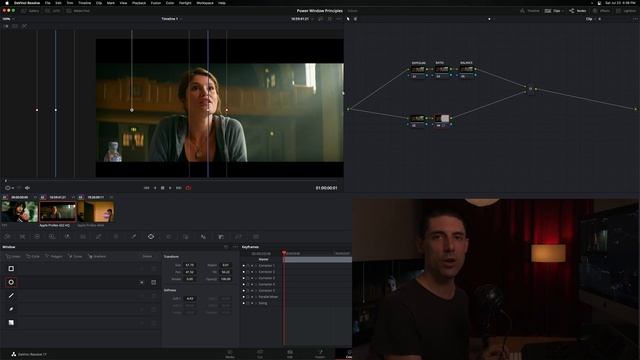This screenshot has height=360, width=640.
Task: Click the Delete window button
Action: 147,256
